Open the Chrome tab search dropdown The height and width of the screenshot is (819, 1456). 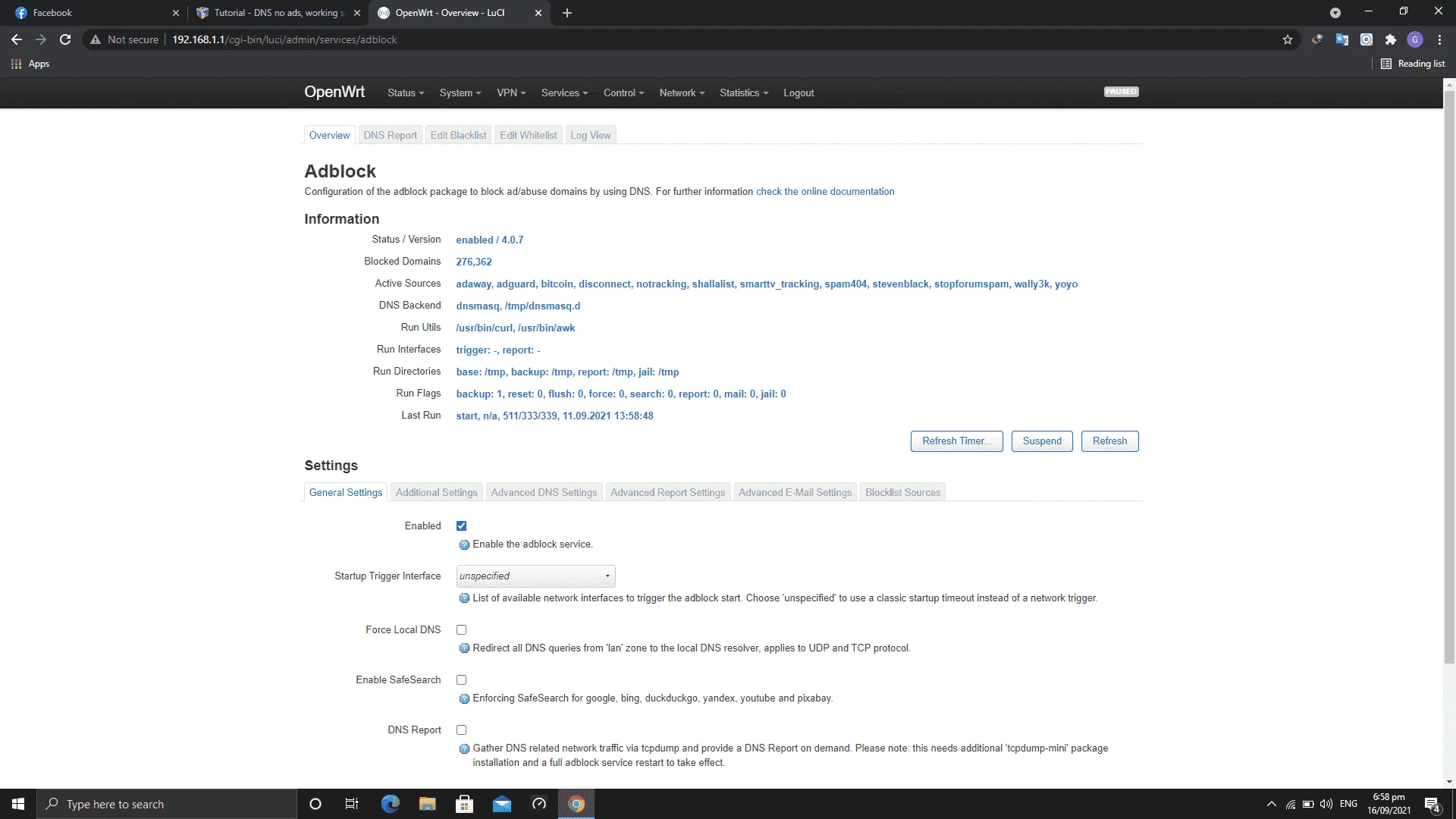[1335, 13]
